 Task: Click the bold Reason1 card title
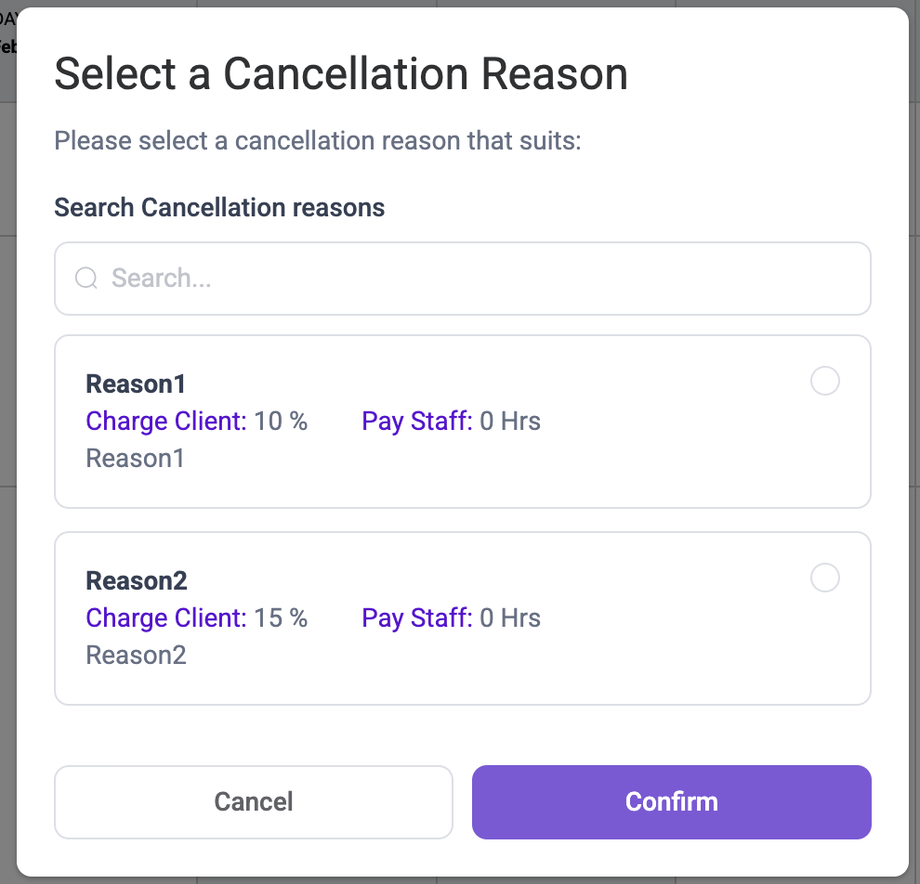(x=136, y=384)
